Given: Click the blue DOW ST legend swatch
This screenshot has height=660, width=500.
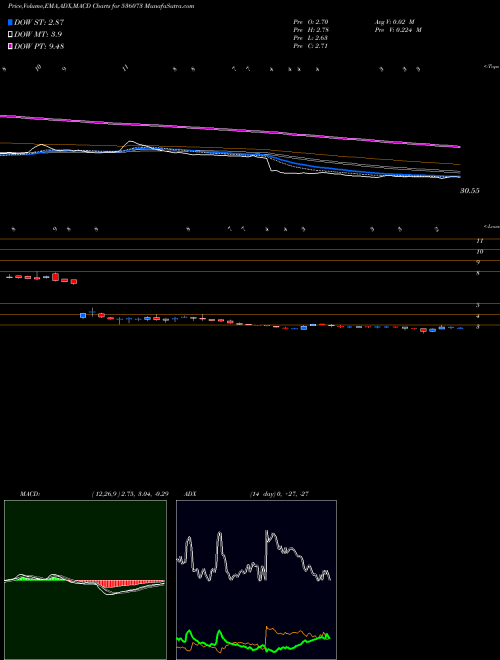Looking at the screenshot, I should 11,22.
